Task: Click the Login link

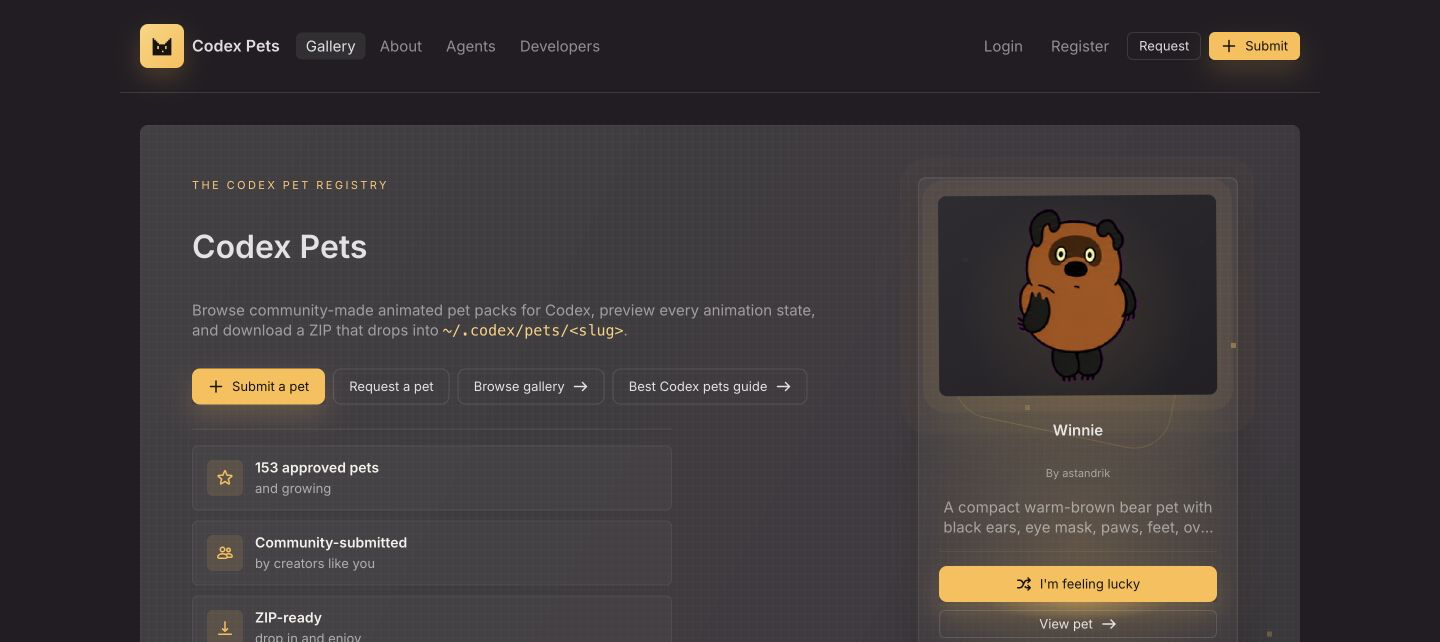Action: click(x=1003, y=46)
